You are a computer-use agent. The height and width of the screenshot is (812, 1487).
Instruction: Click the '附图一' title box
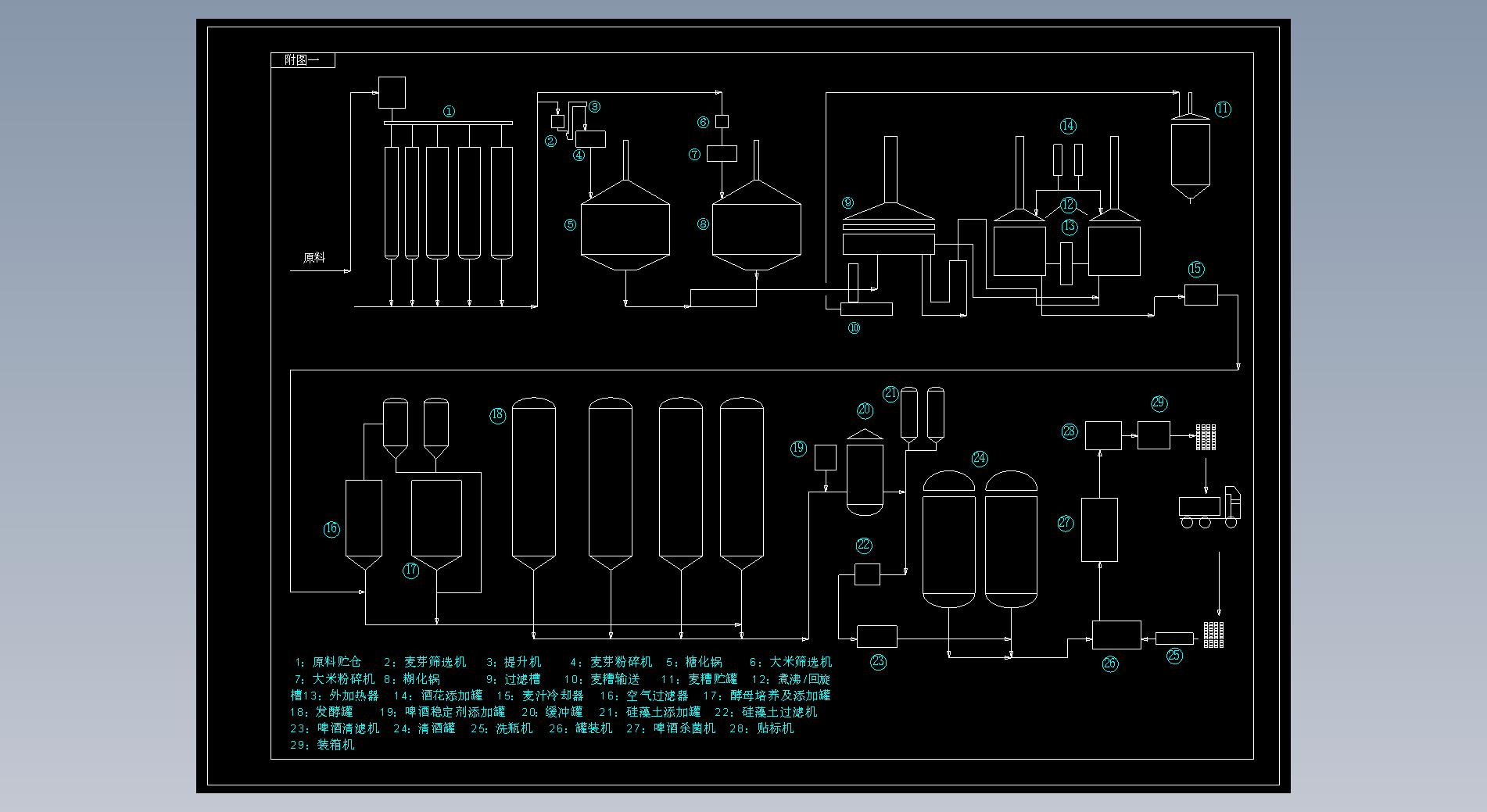(303, 60)
